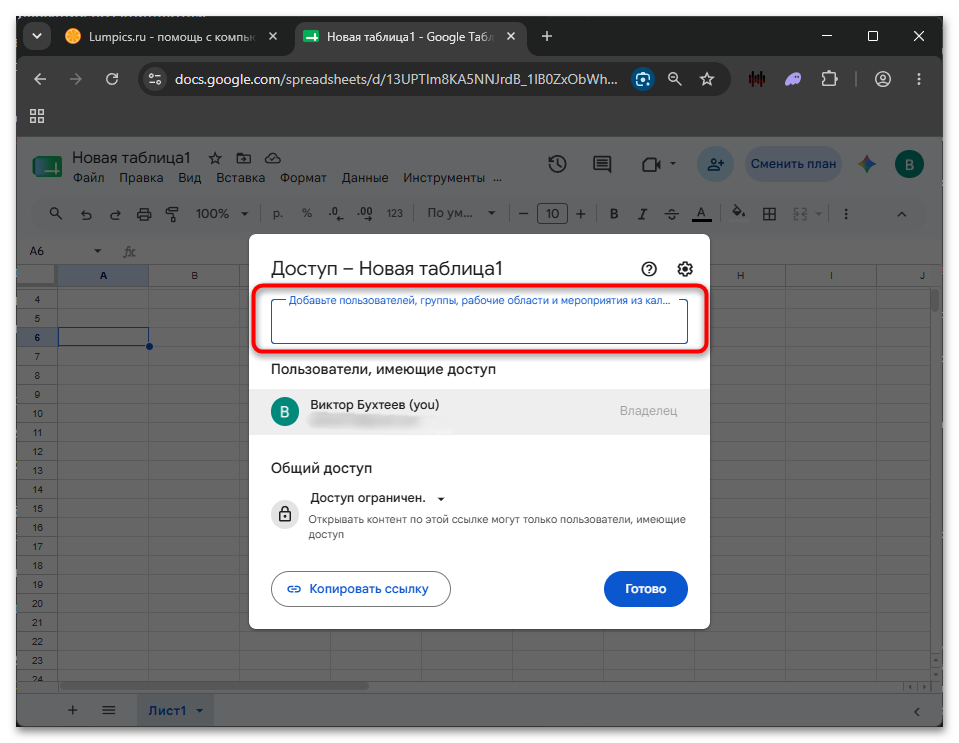Reload the page in Chrome

112,79
